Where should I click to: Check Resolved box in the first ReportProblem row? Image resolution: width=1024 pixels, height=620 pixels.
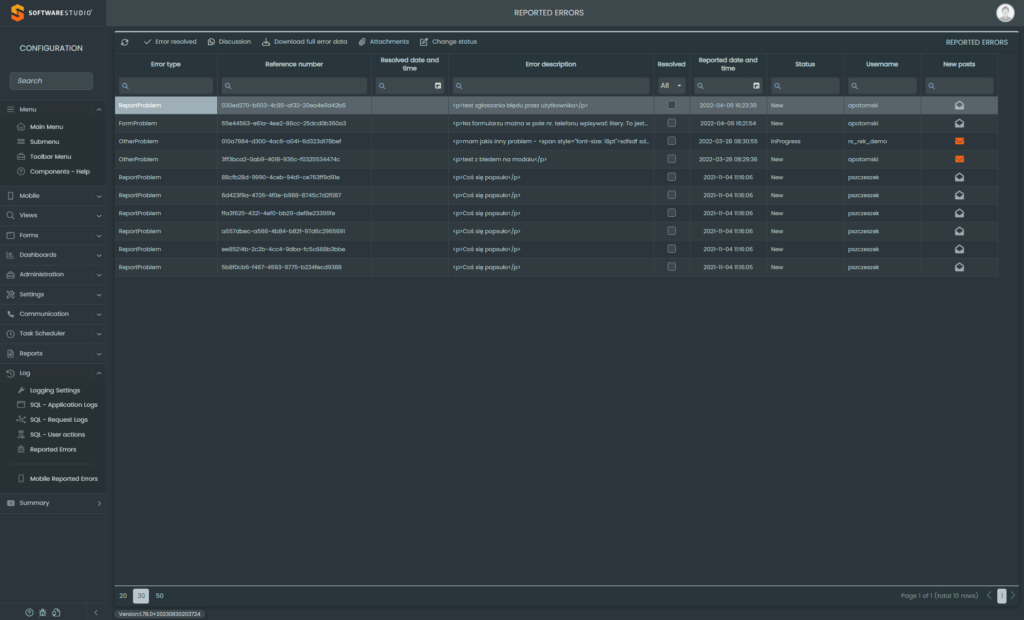671,105
